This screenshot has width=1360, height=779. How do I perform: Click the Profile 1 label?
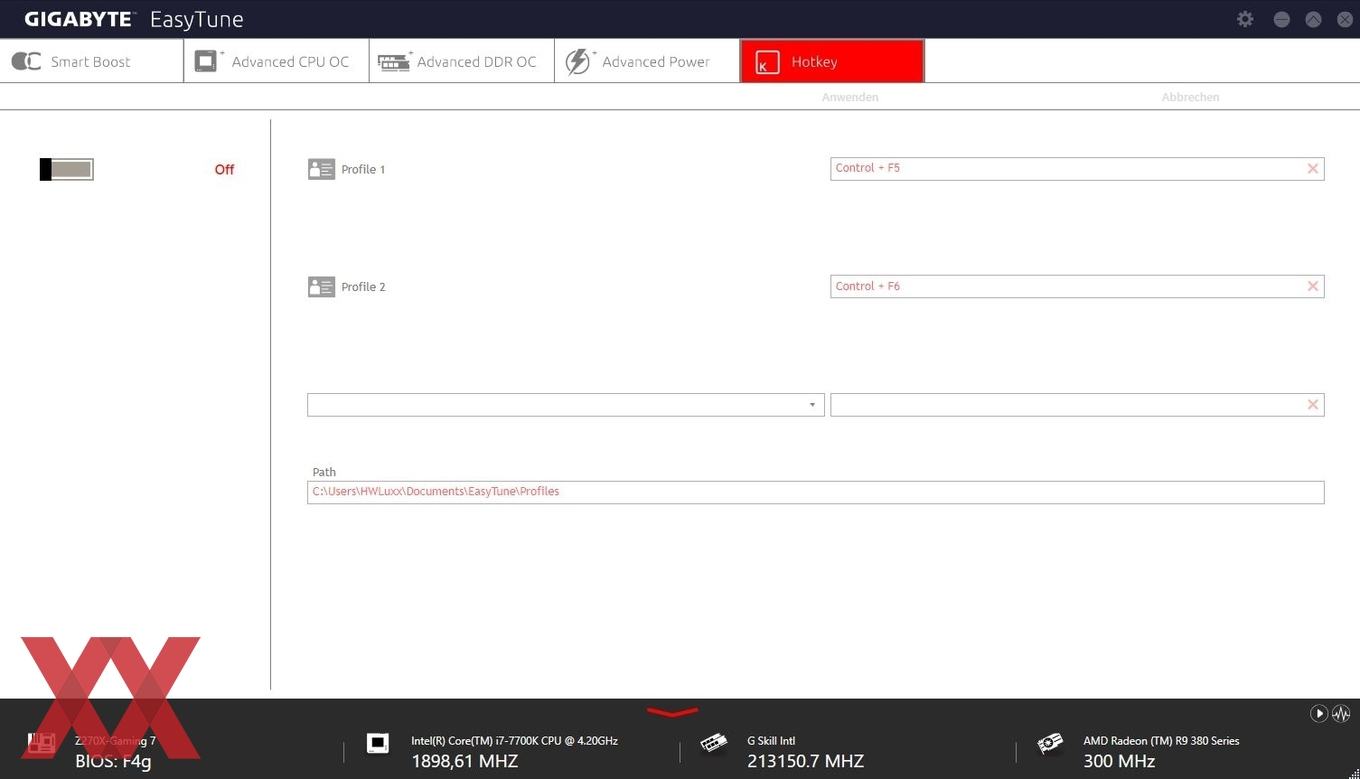[x=363, y=169]
